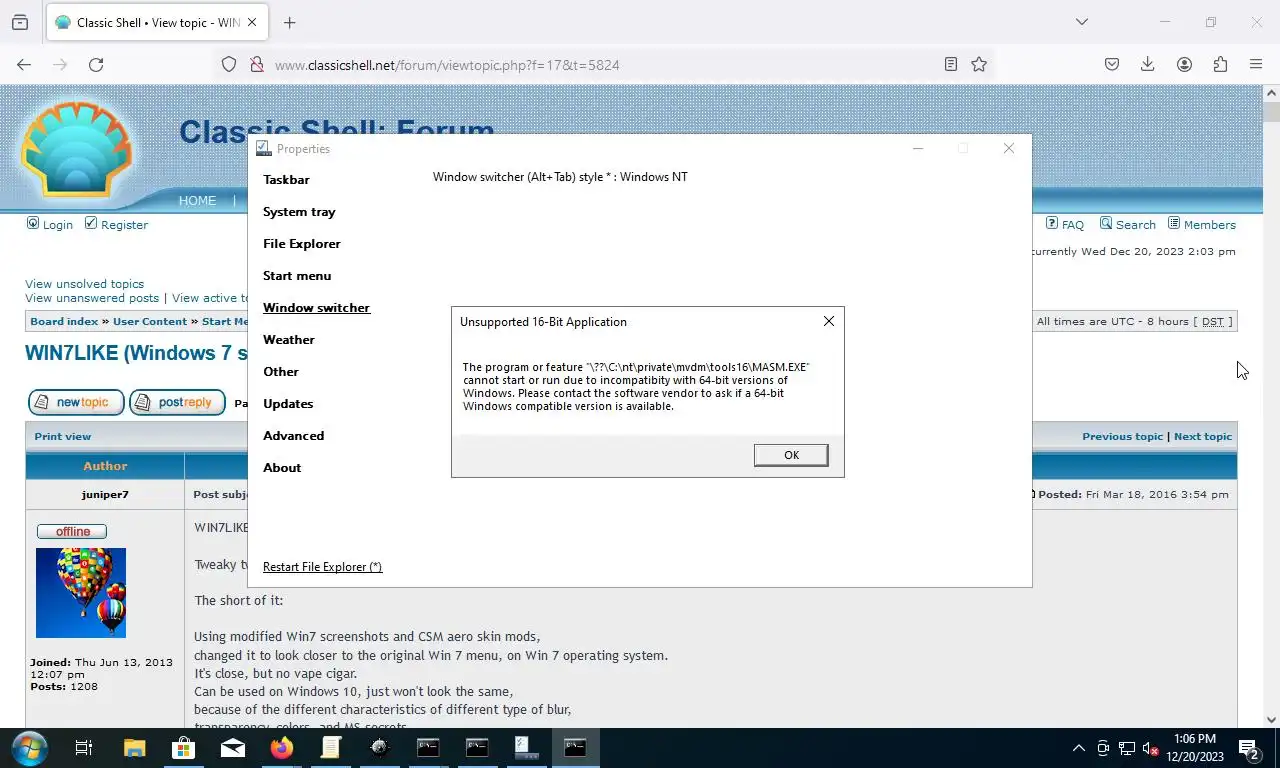This screenshot has width=1280, height=768.
Task: Open Firefox recent browsing sidebar button
Action: [20, 22]
